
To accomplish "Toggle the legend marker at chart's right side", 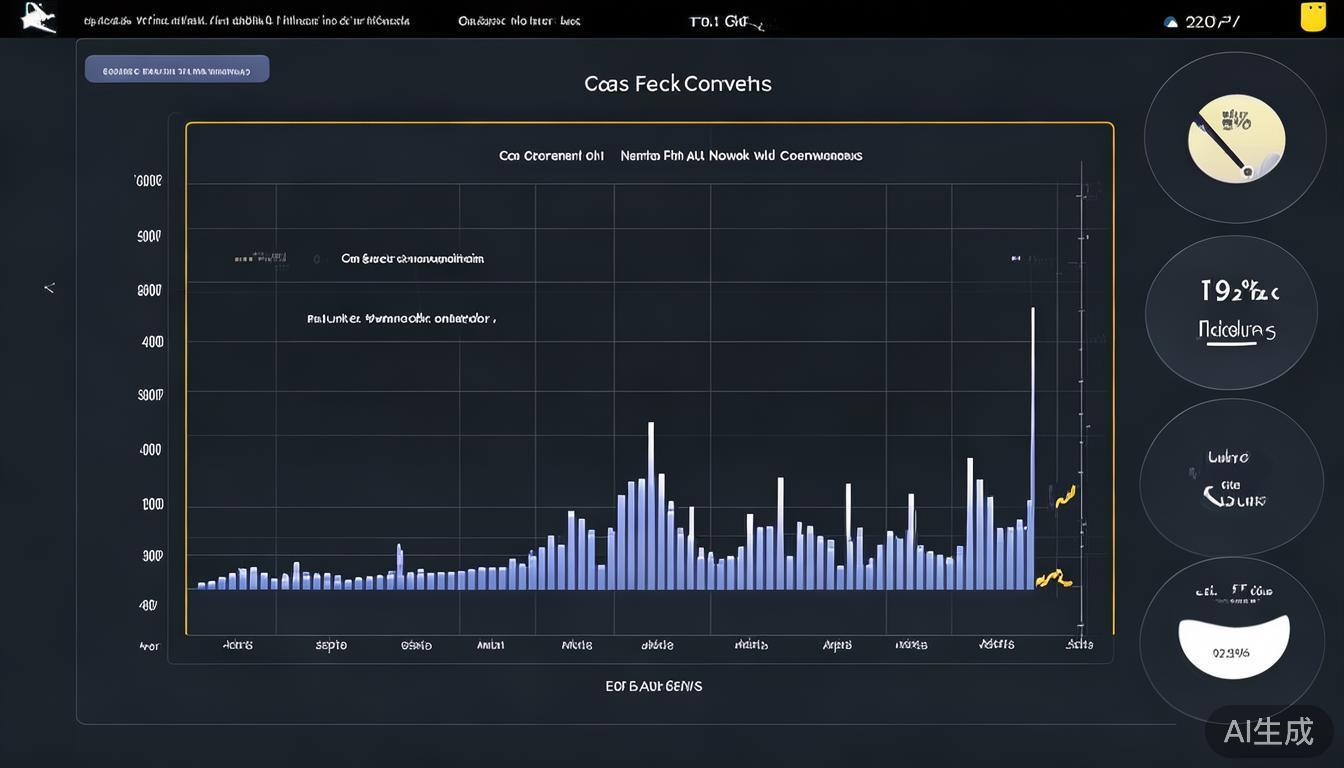I will click(1016, 258).
